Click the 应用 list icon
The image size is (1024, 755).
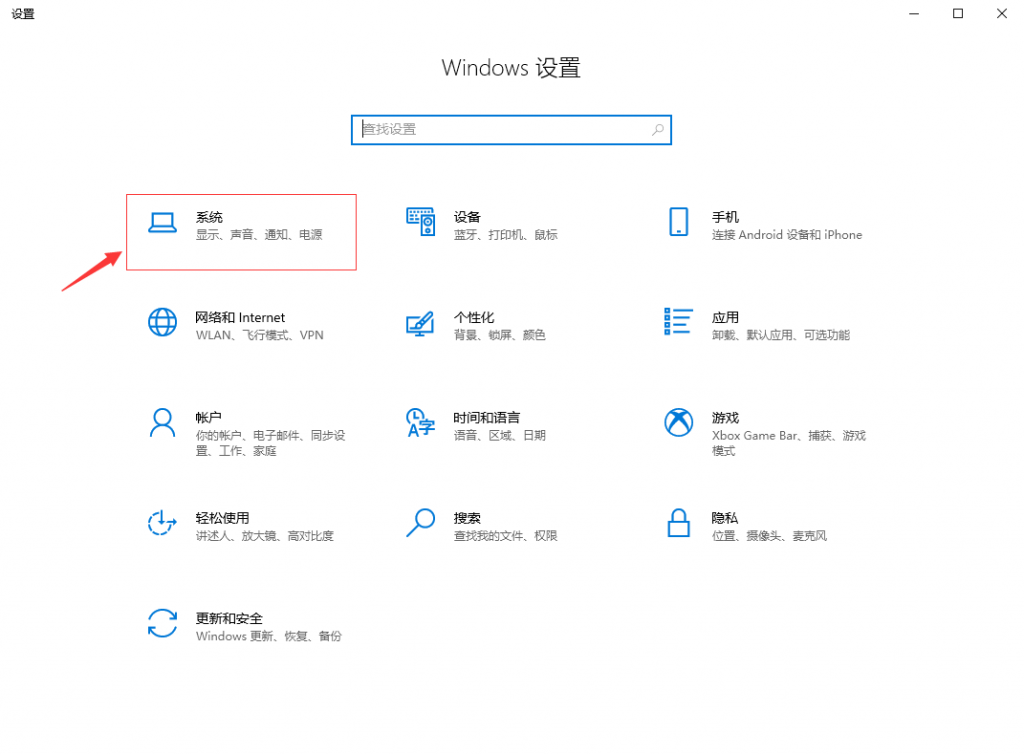[679, 321]
